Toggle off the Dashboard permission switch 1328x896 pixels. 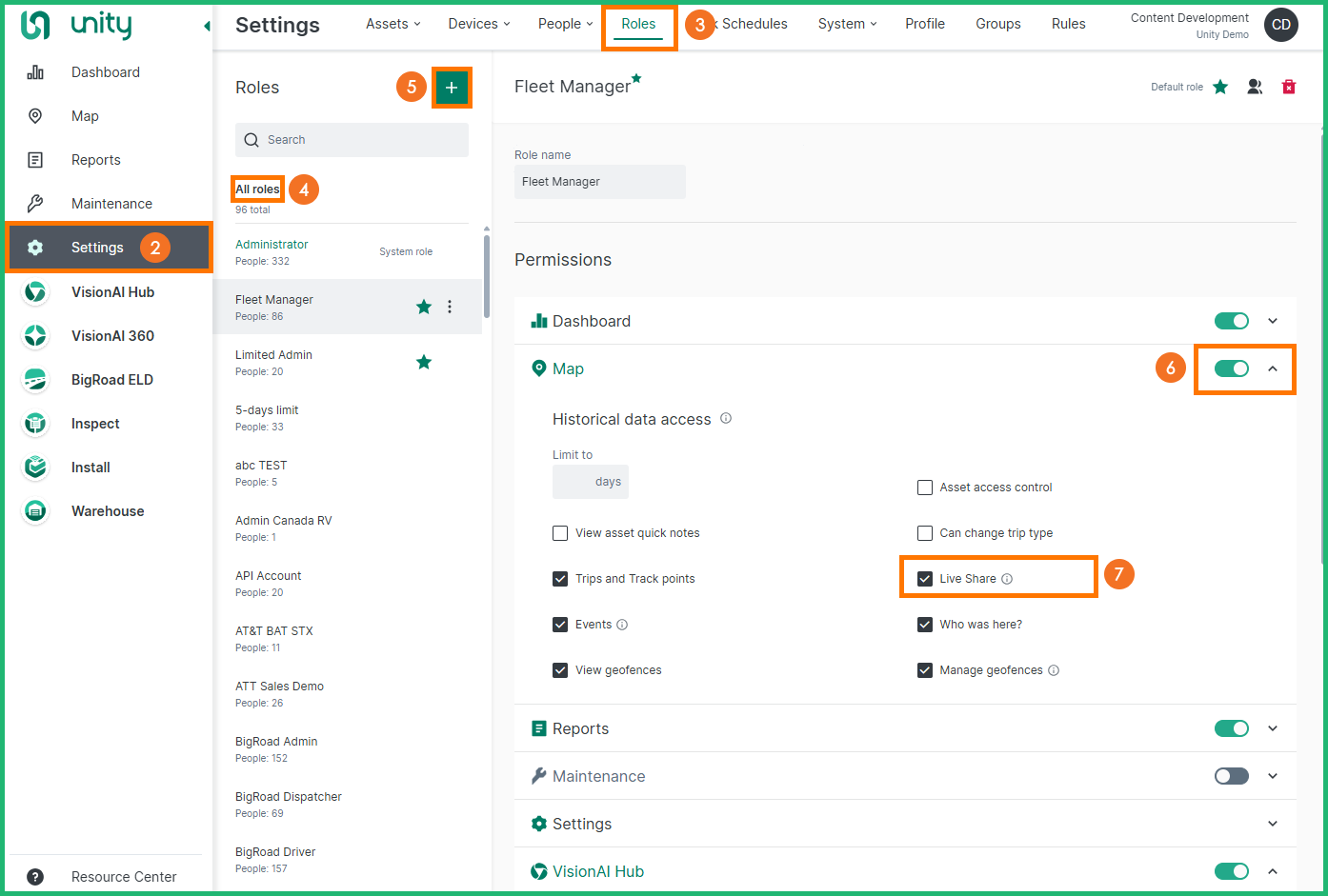pyautogui.click(x=1231, y=321)
